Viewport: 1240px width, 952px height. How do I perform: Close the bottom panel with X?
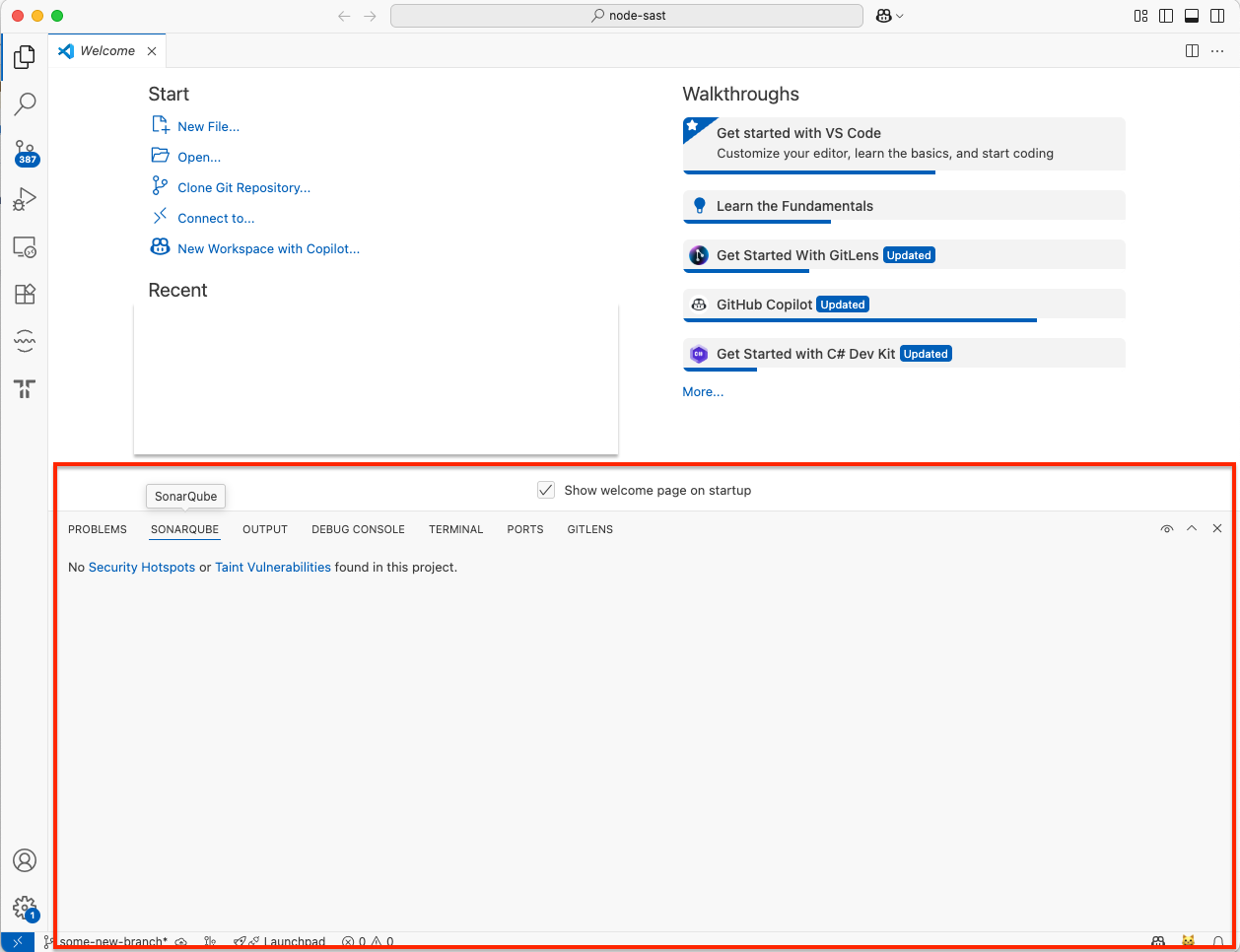(x=1217, y=529)
